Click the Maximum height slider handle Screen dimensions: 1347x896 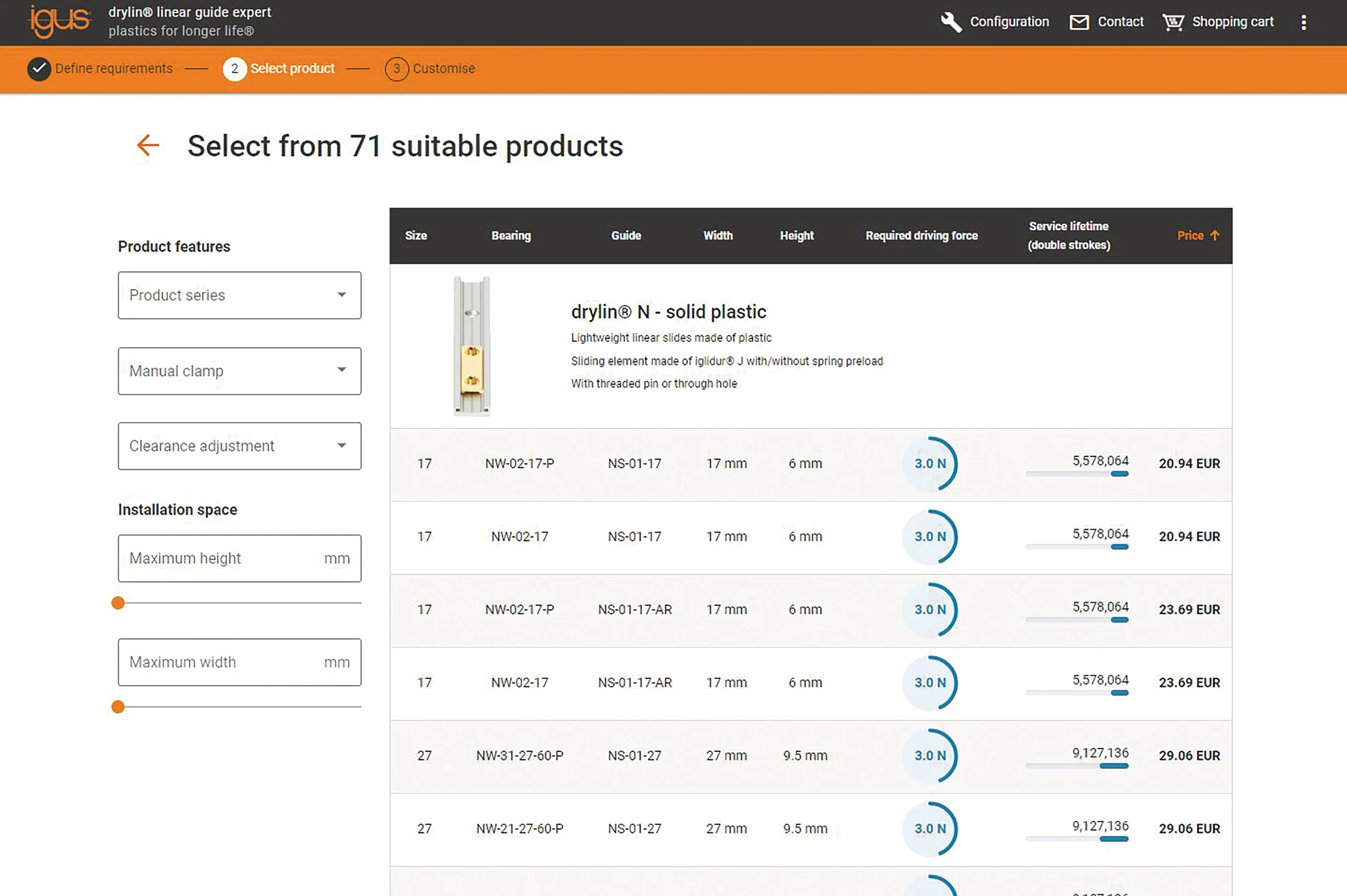(118, 603)
